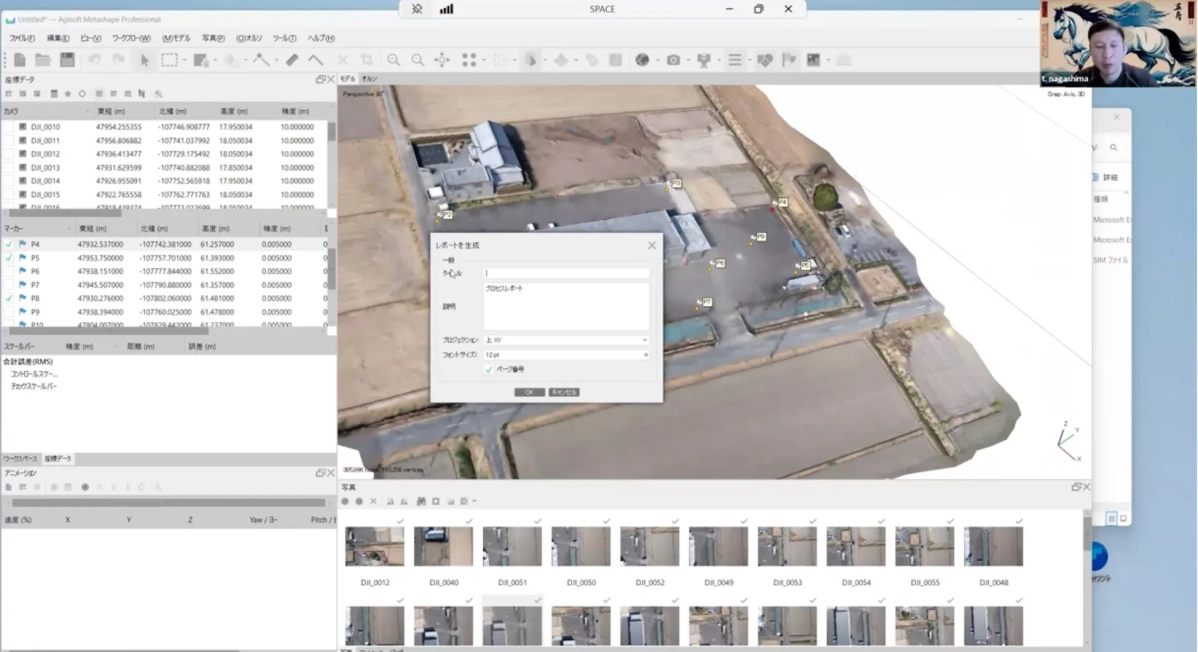Click the flag marker display icon
This screenshot has height=652, width=1198.
tap(789, 59)
